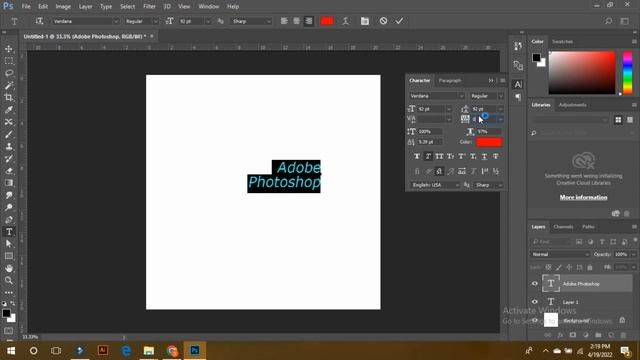The height and width of the screenshot is (360, 640).
Task: Select the Clone Stamp tool
Action: (x=9, y=147)
